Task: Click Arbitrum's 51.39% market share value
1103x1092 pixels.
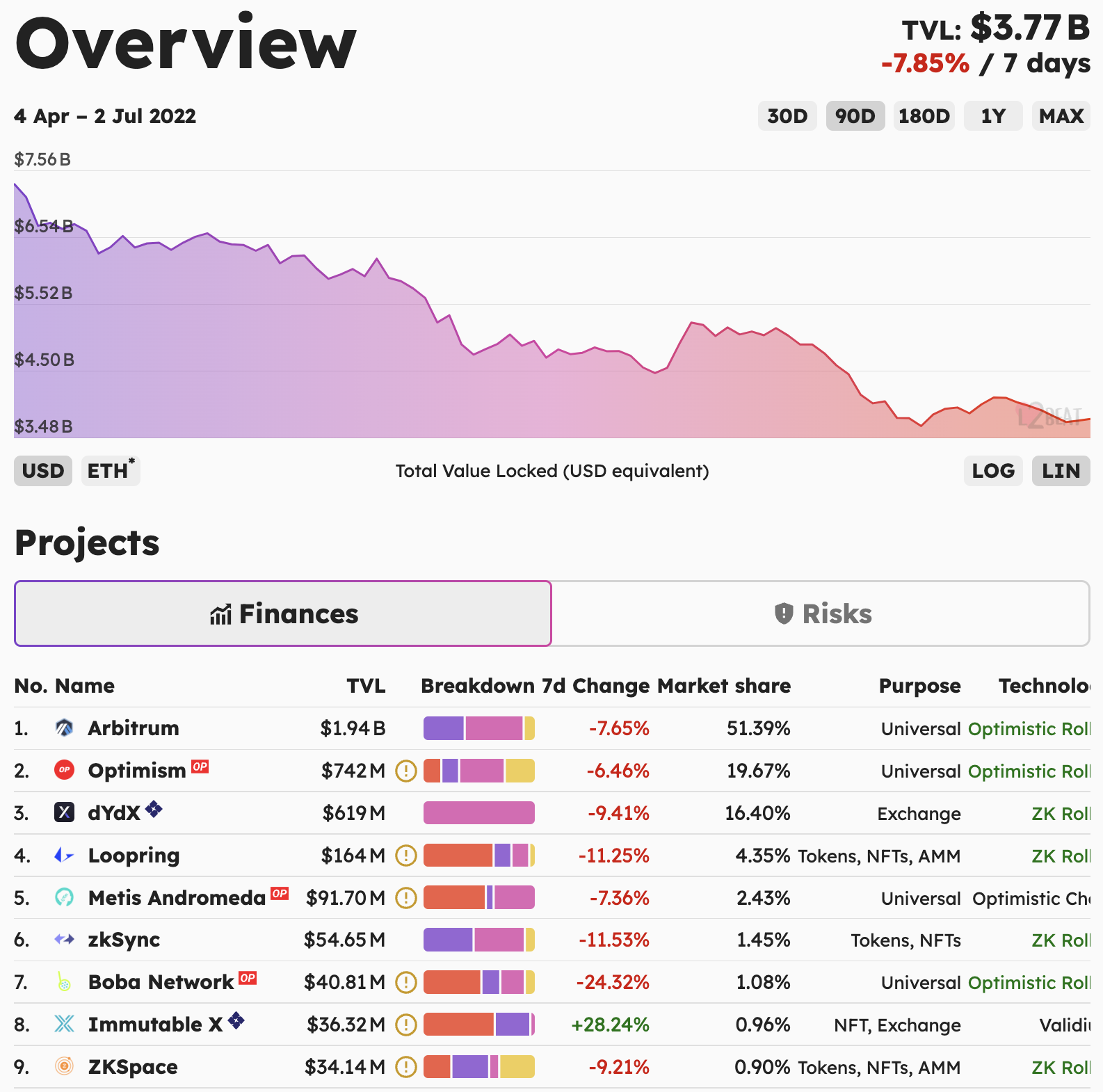Action: 758,728
